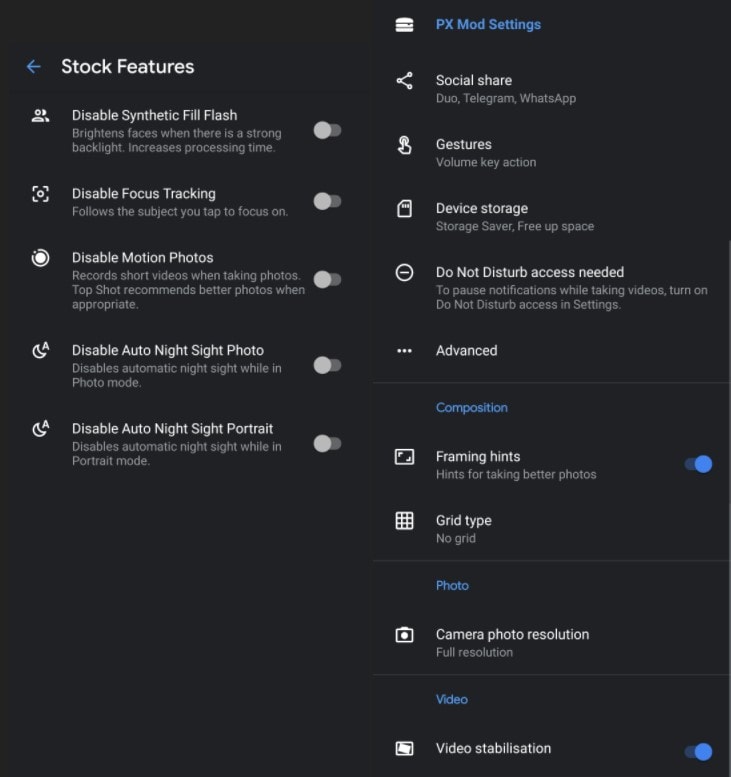Click the Social share icon

pyautogui.click(x=404, y=81)
